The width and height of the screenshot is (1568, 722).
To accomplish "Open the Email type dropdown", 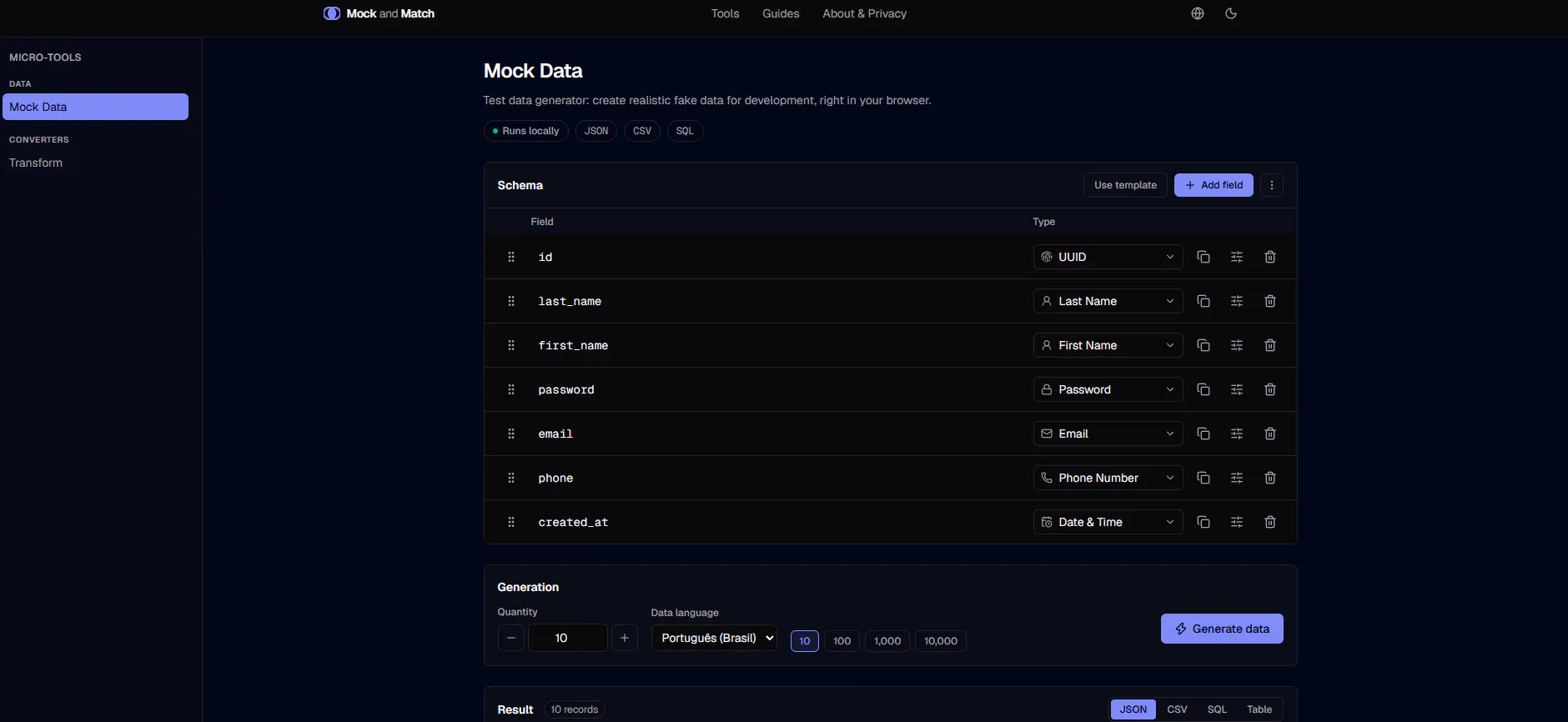I will [x=1108, y=434].
